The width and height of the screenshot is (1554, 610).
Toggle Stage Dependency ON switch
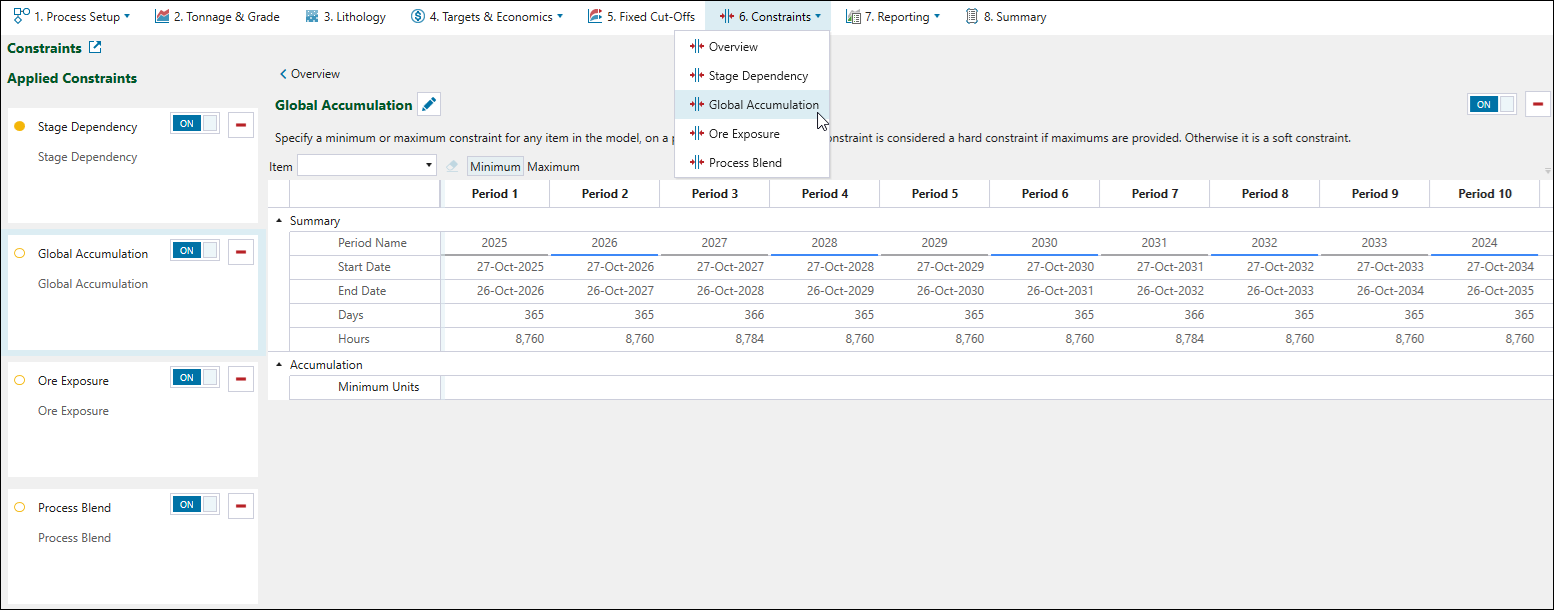coord(195,124)
